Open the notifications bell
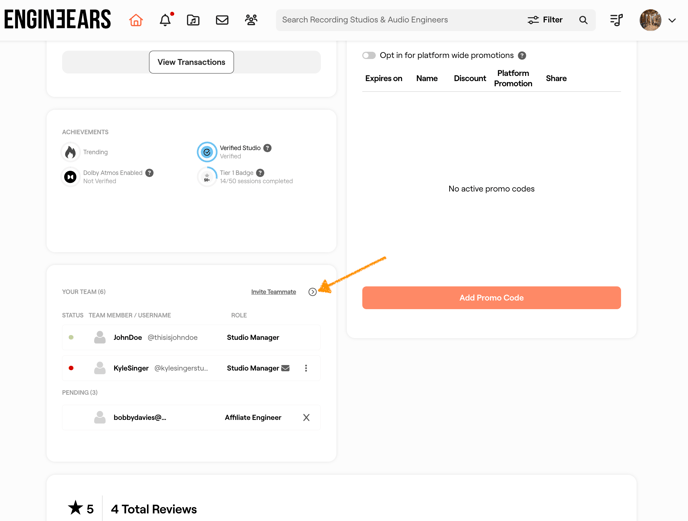Image resolution: width=688 pixels, height=521 pixels. 165,20
